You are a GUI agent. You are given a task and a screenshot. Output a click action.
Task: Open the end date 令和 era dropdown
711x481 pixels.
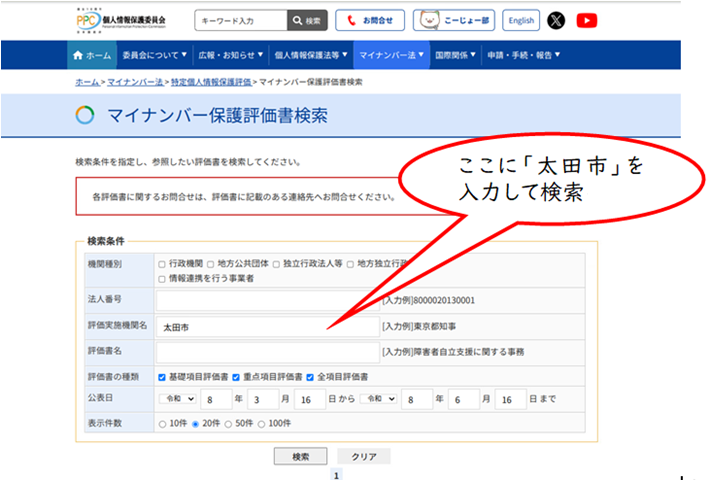378,399
